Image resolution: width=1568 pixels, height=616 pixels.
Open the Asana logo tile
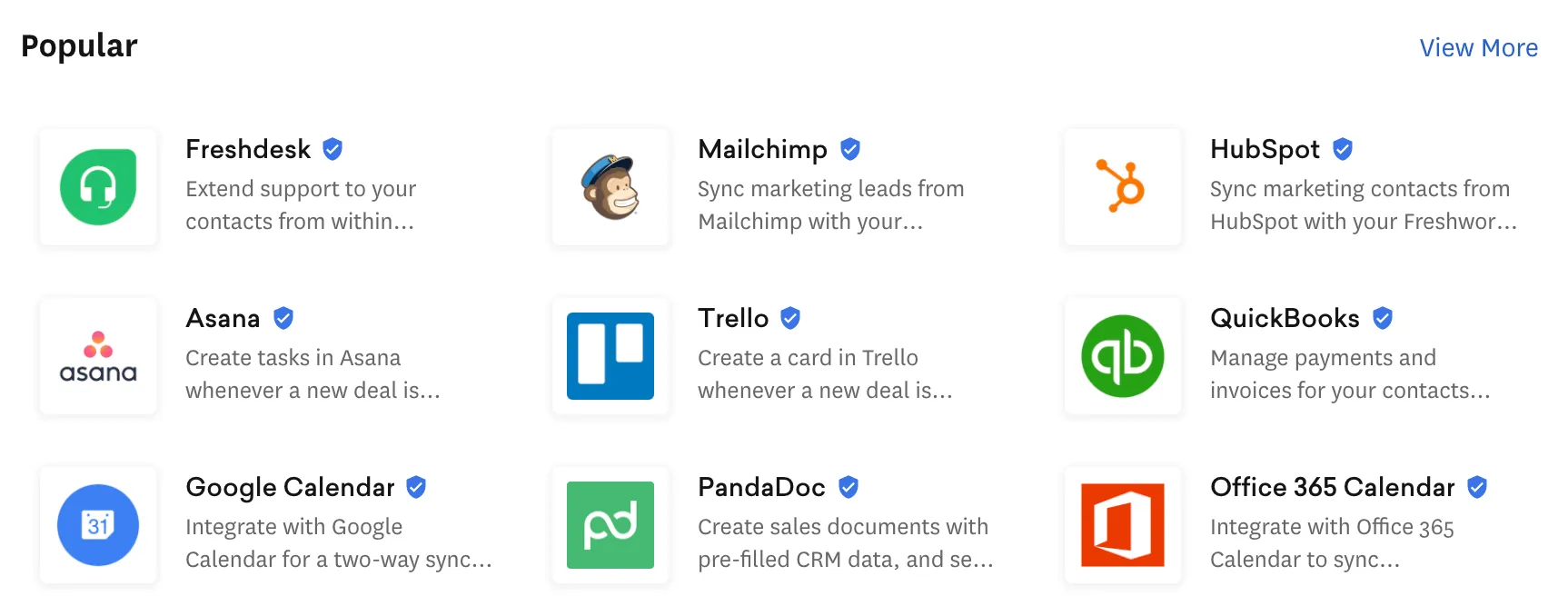[98, 356]
